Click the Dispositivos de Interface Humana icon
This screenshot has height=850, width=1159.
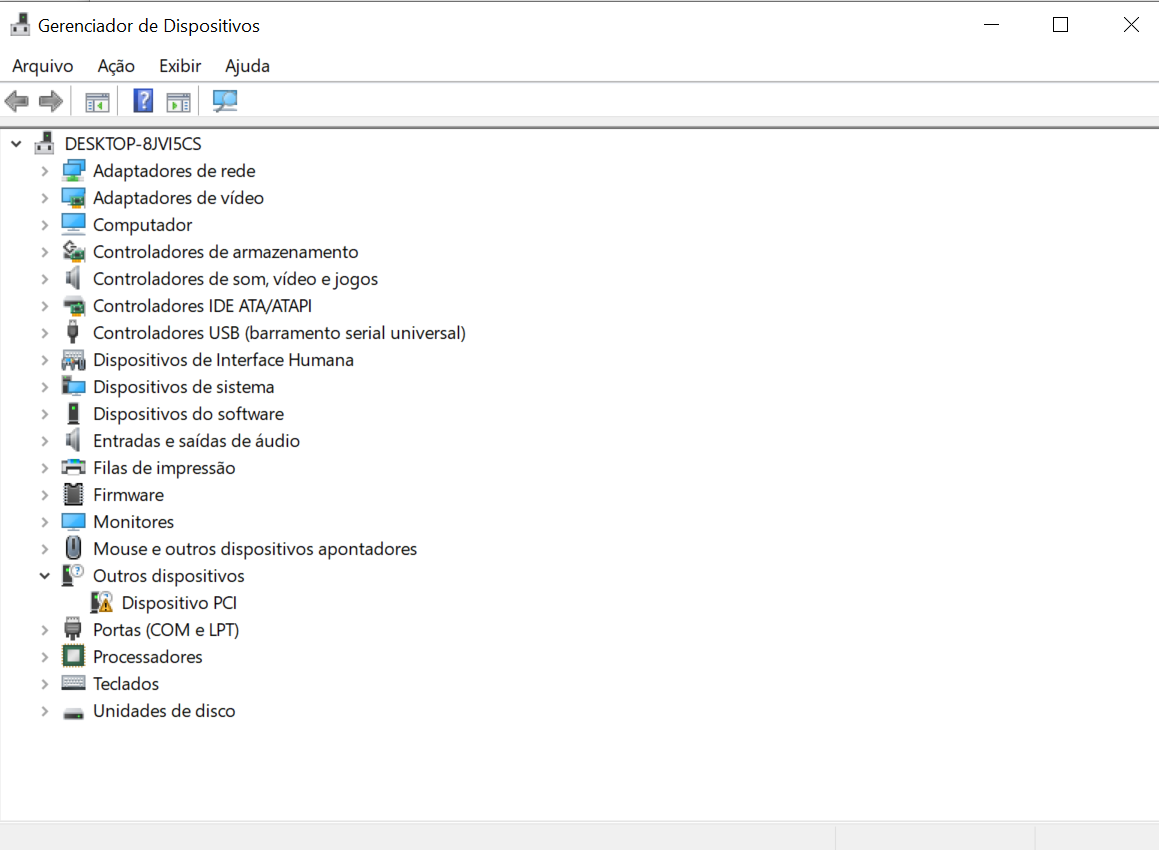coord(73,360)
